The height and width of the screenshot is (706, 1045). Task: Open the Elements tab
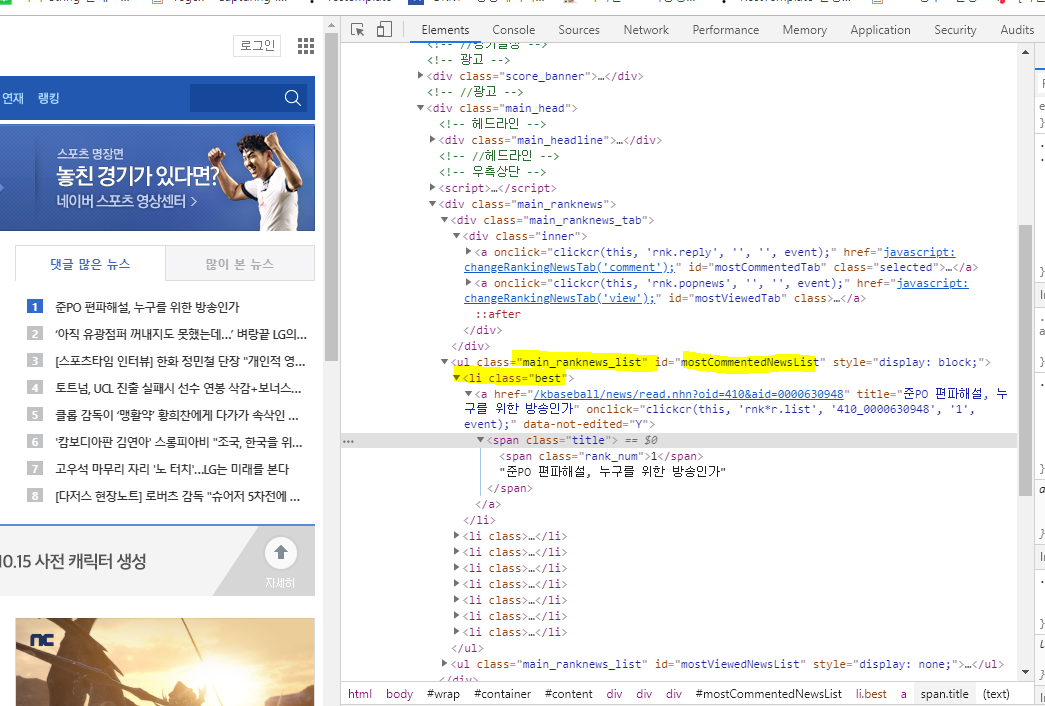point(445,29)
